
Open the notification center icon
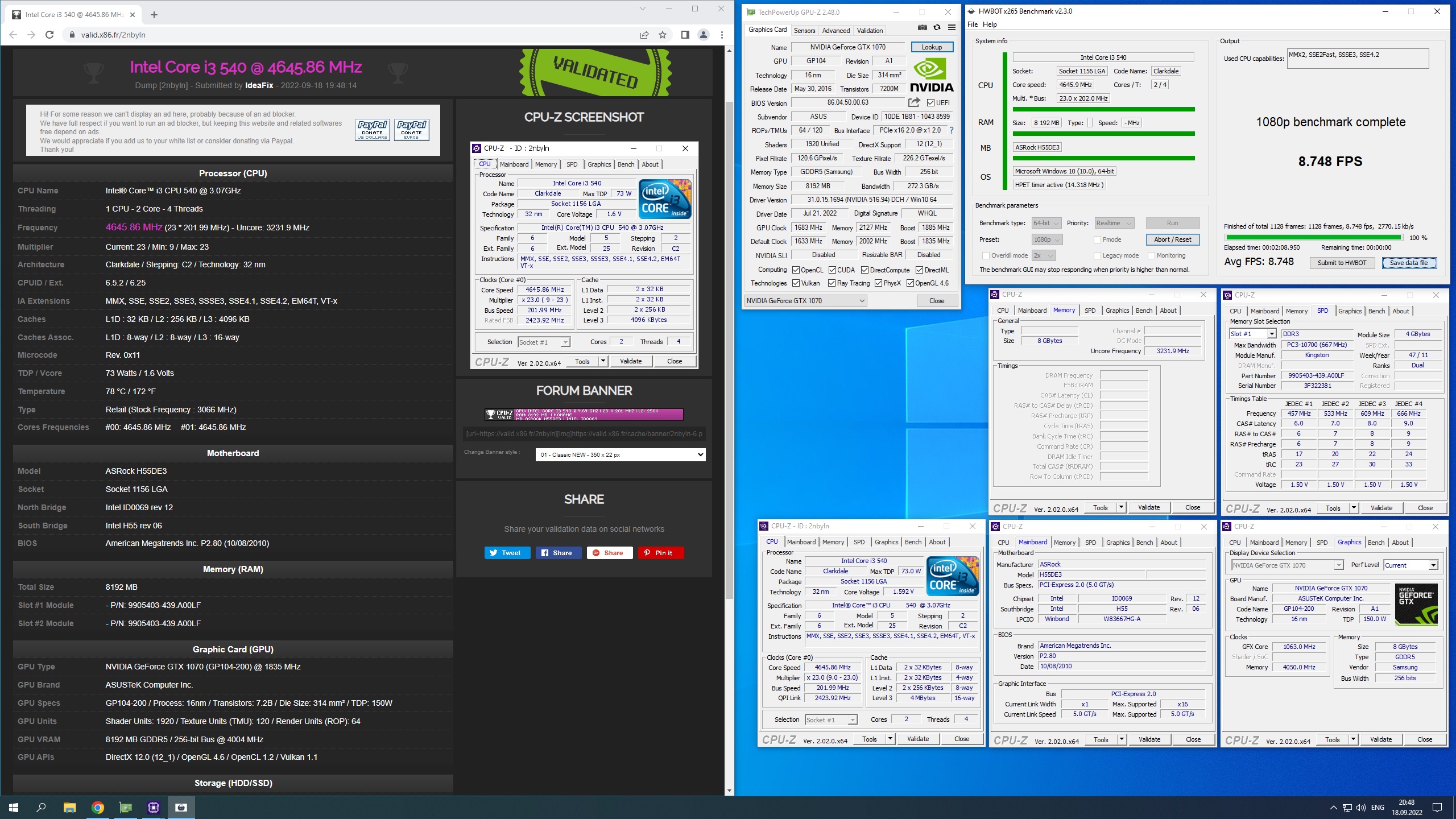point(1437,808)
